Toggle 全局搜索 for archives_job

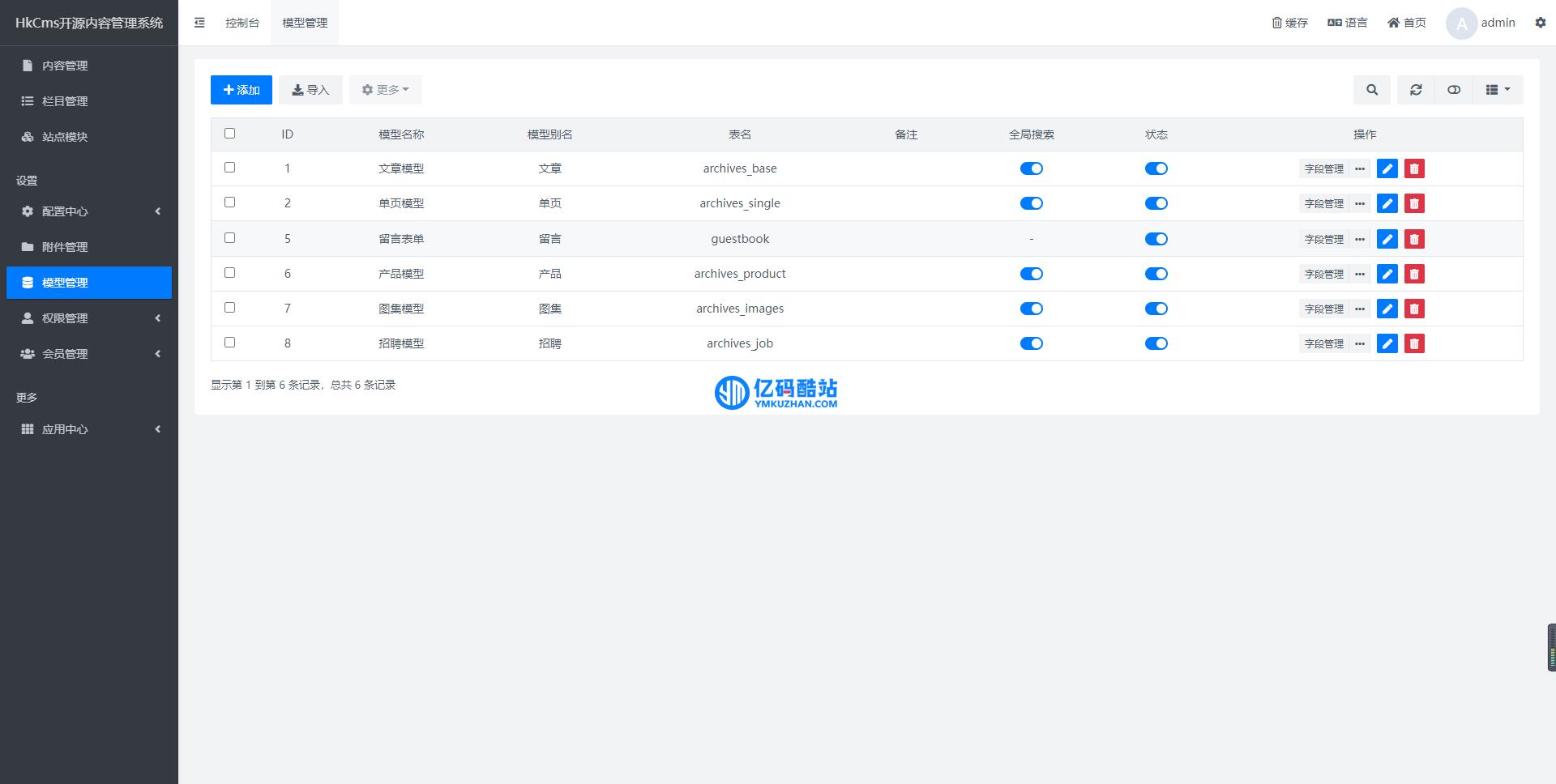pos(1031,343)
